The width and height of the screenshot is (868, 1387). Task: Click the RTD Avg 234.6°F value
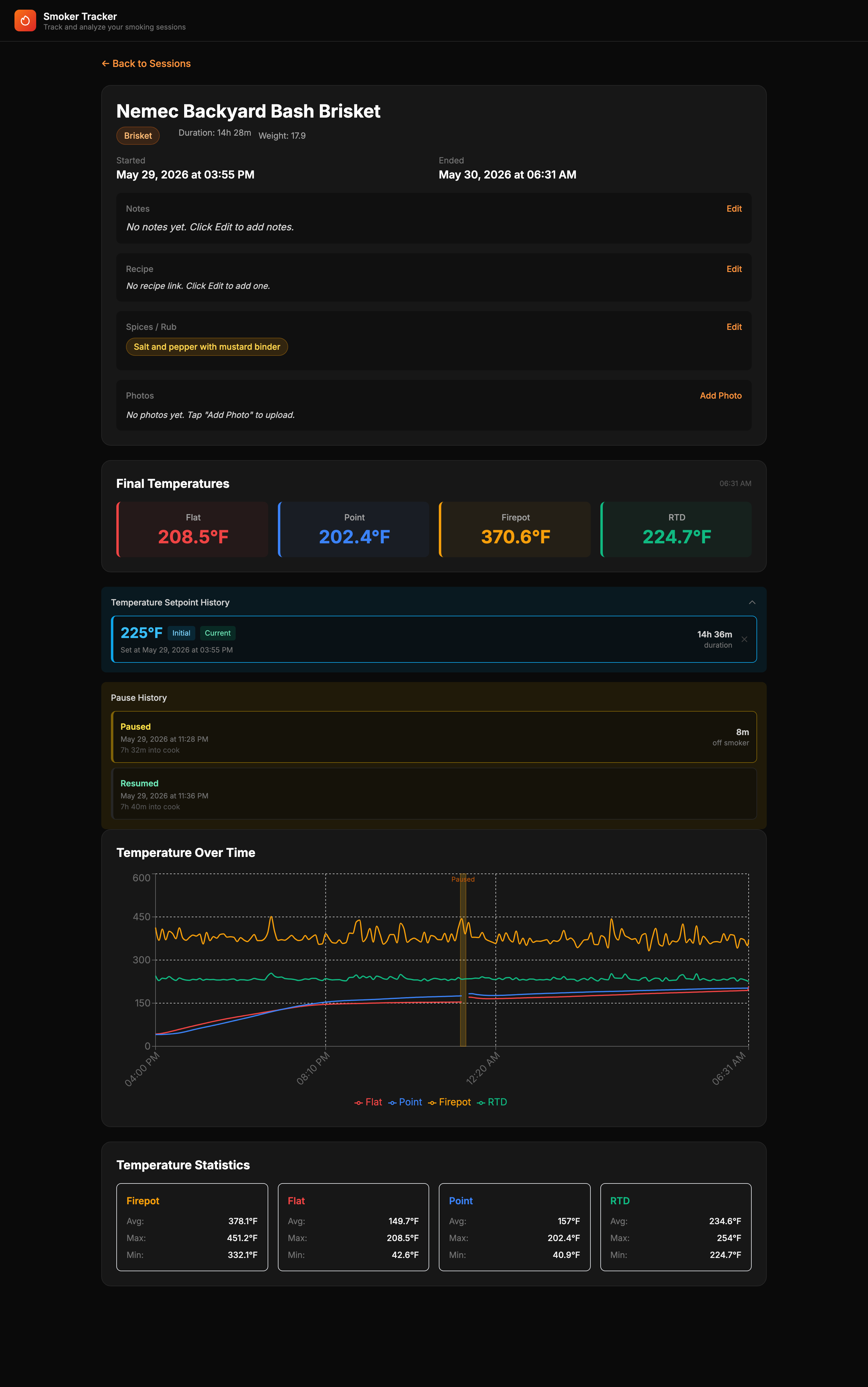click(725, 1221)
